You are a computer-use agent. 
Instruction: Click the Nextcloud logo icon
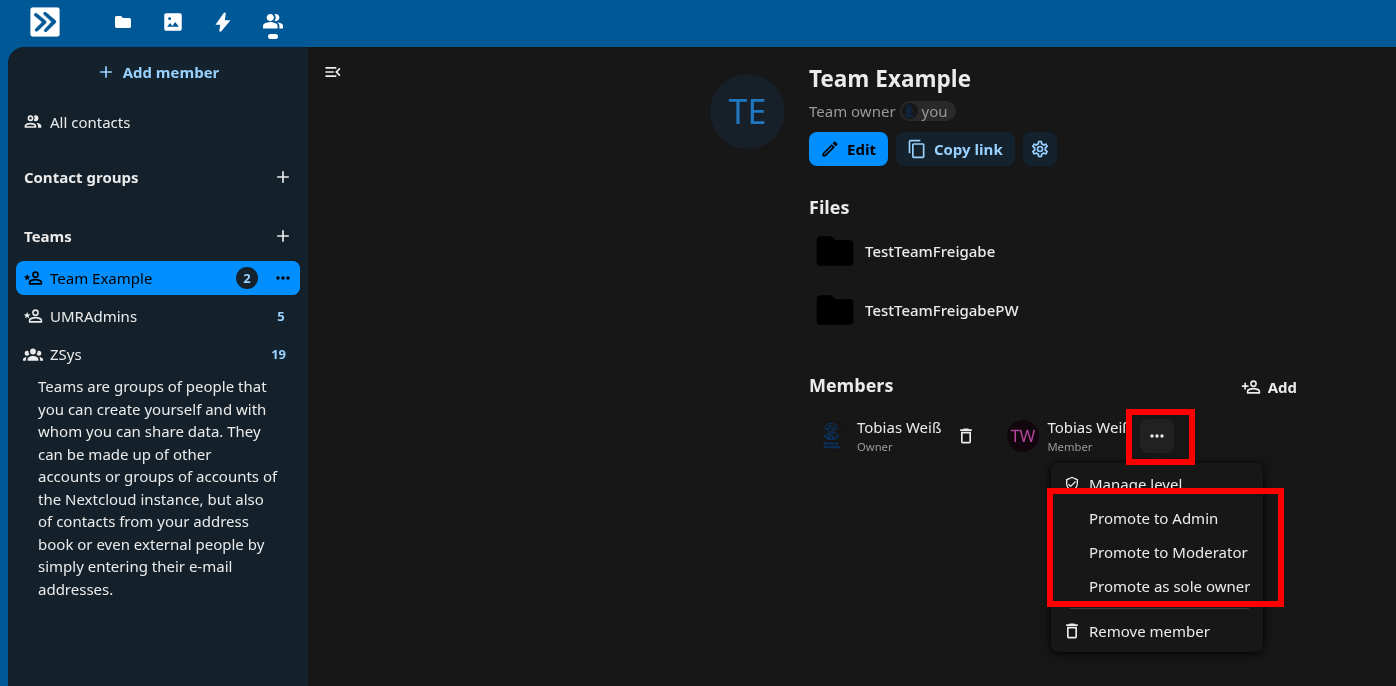[x=45, y=22]
